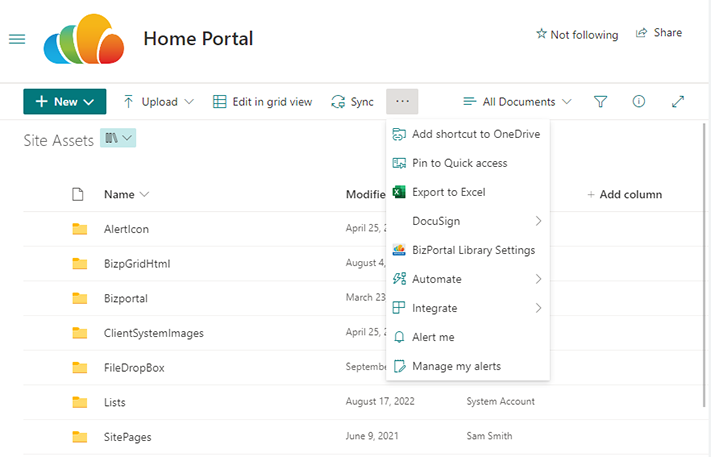Click the Sync toolbar button

[352, 102]
